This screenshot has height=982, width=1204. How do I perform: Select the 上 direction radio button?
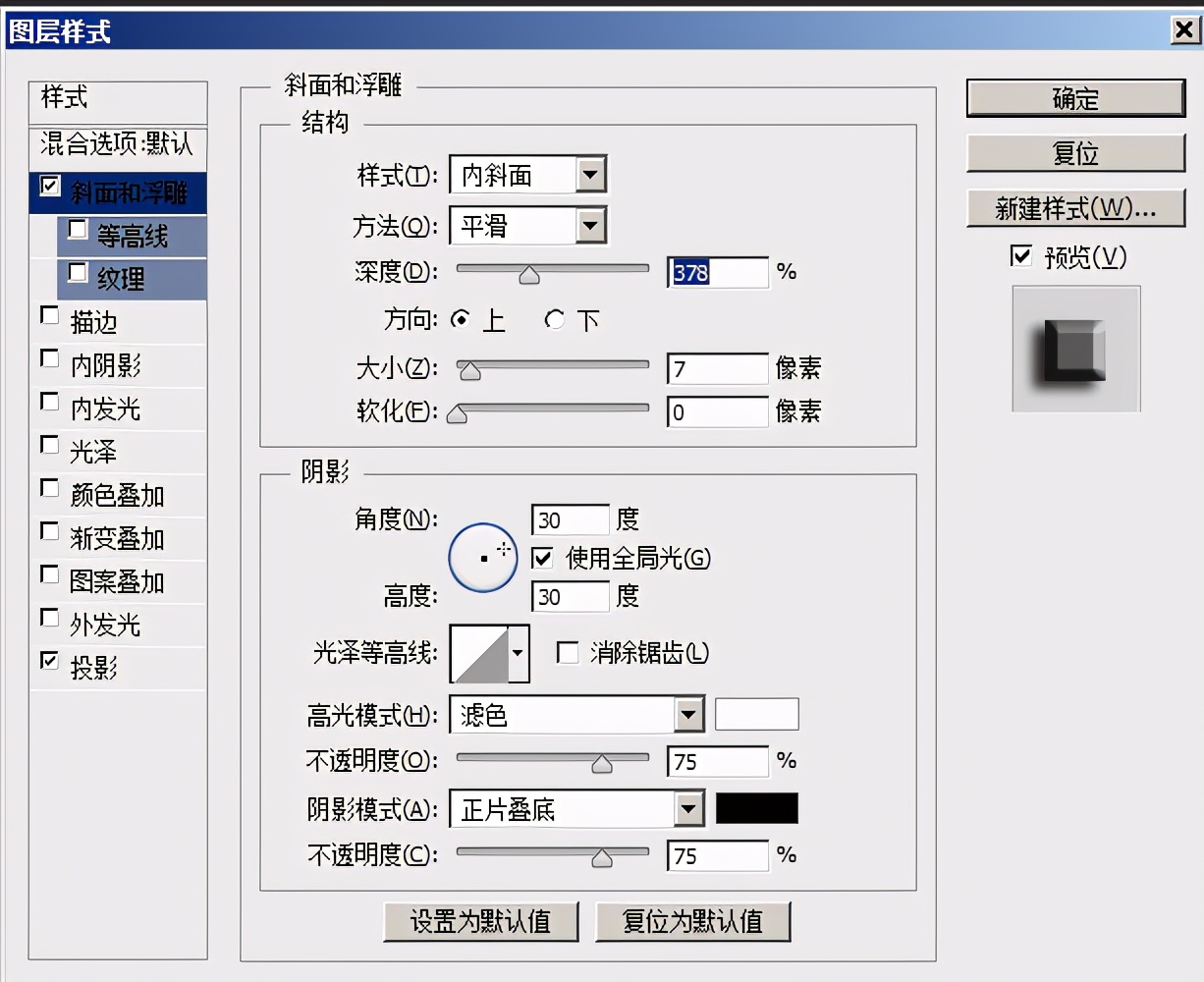click(460, 320)
